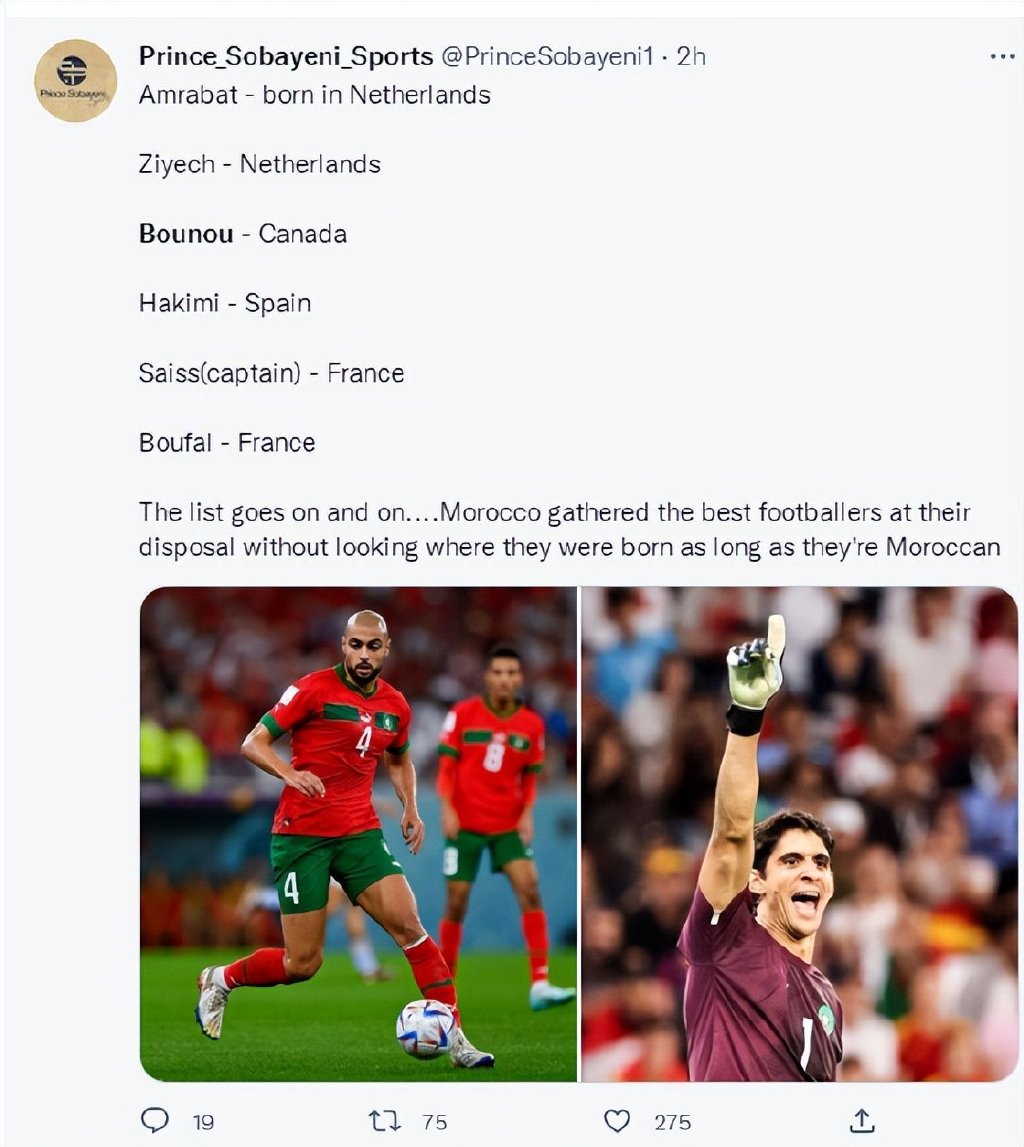The width and height of the screenshot is (1024, 1147).
Task: Click the 19 replies count
Action: point(203,1122)
